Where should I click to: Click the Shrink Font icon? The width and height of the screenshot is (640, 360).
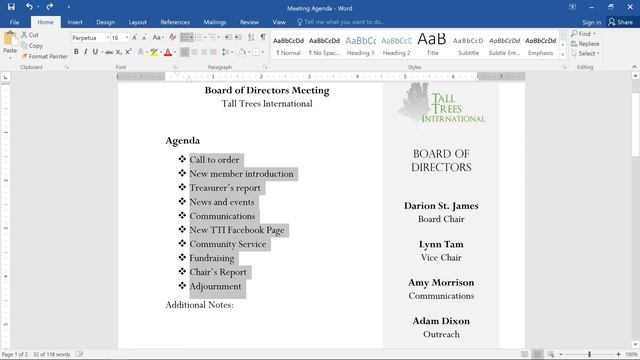(x=144, y=38)
